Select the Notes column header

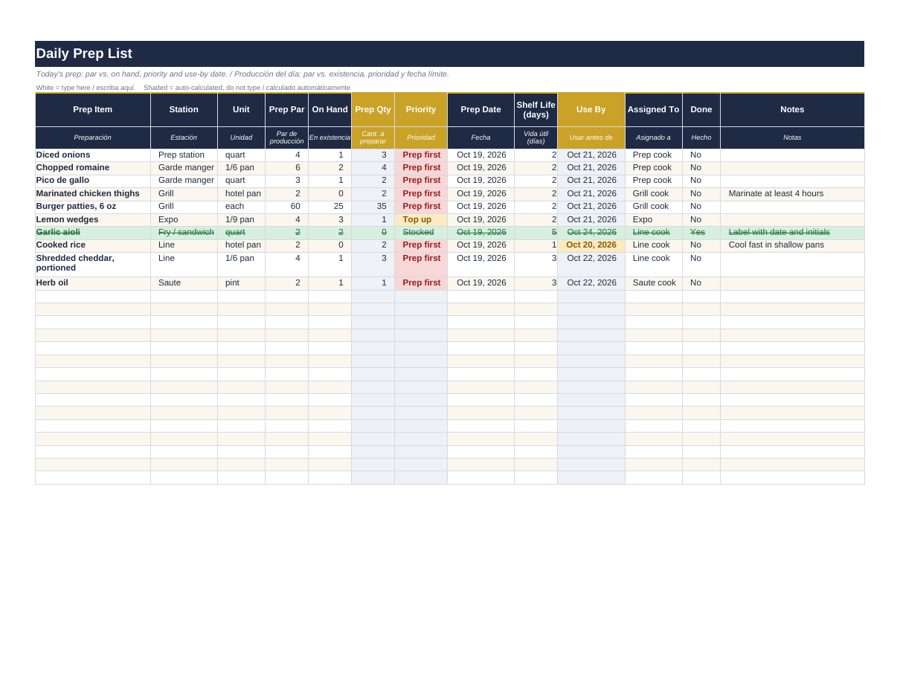[x=792, y=109]
